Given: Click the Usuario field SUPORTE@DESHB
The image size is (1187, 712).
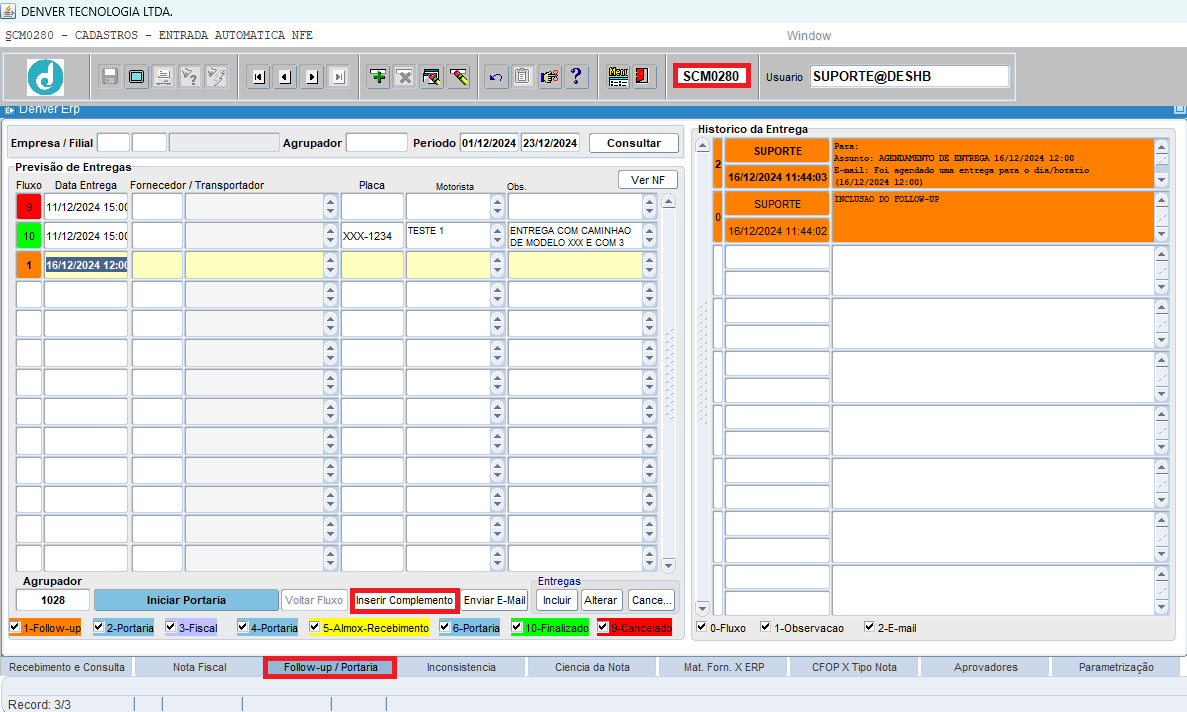Looking at the screenshot, I should click(x=909, y=76).
